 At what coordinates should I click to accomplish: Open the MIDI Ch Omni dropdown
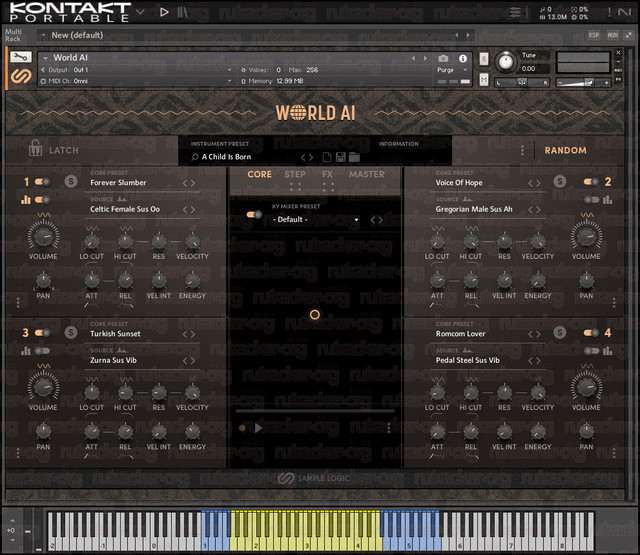click(x=229, y=81)
